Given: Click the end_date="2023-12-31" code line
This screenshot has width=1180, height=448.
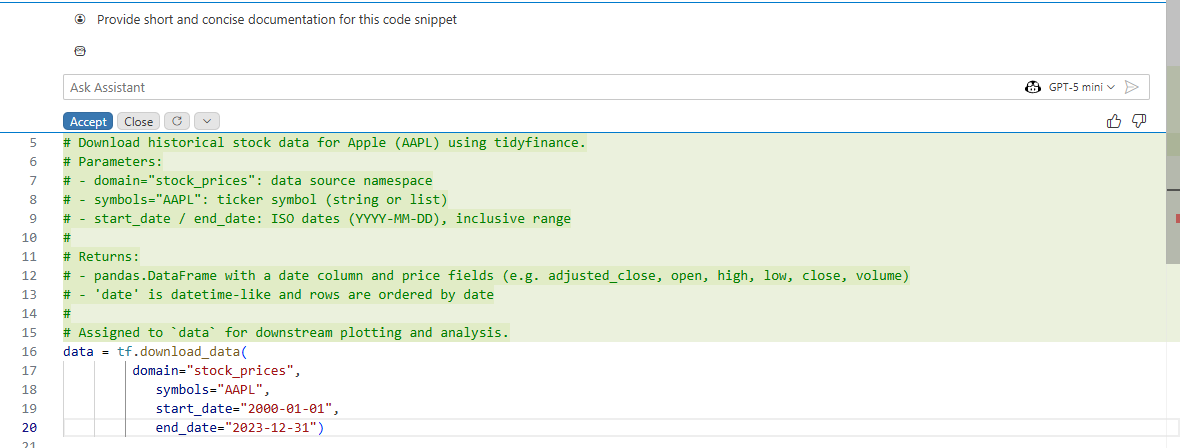Looking at the screenshot, I should click(241, 428).
